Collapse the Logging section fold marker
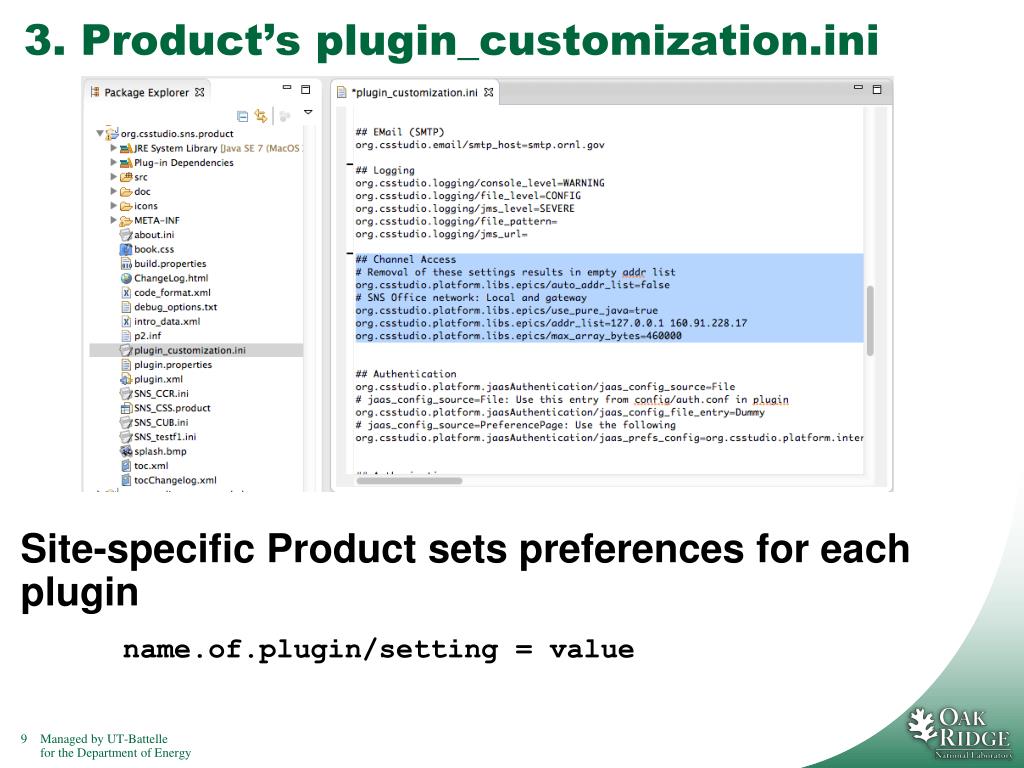The image size is (1024, 768). pyautogui.click(x=349, y=165)
